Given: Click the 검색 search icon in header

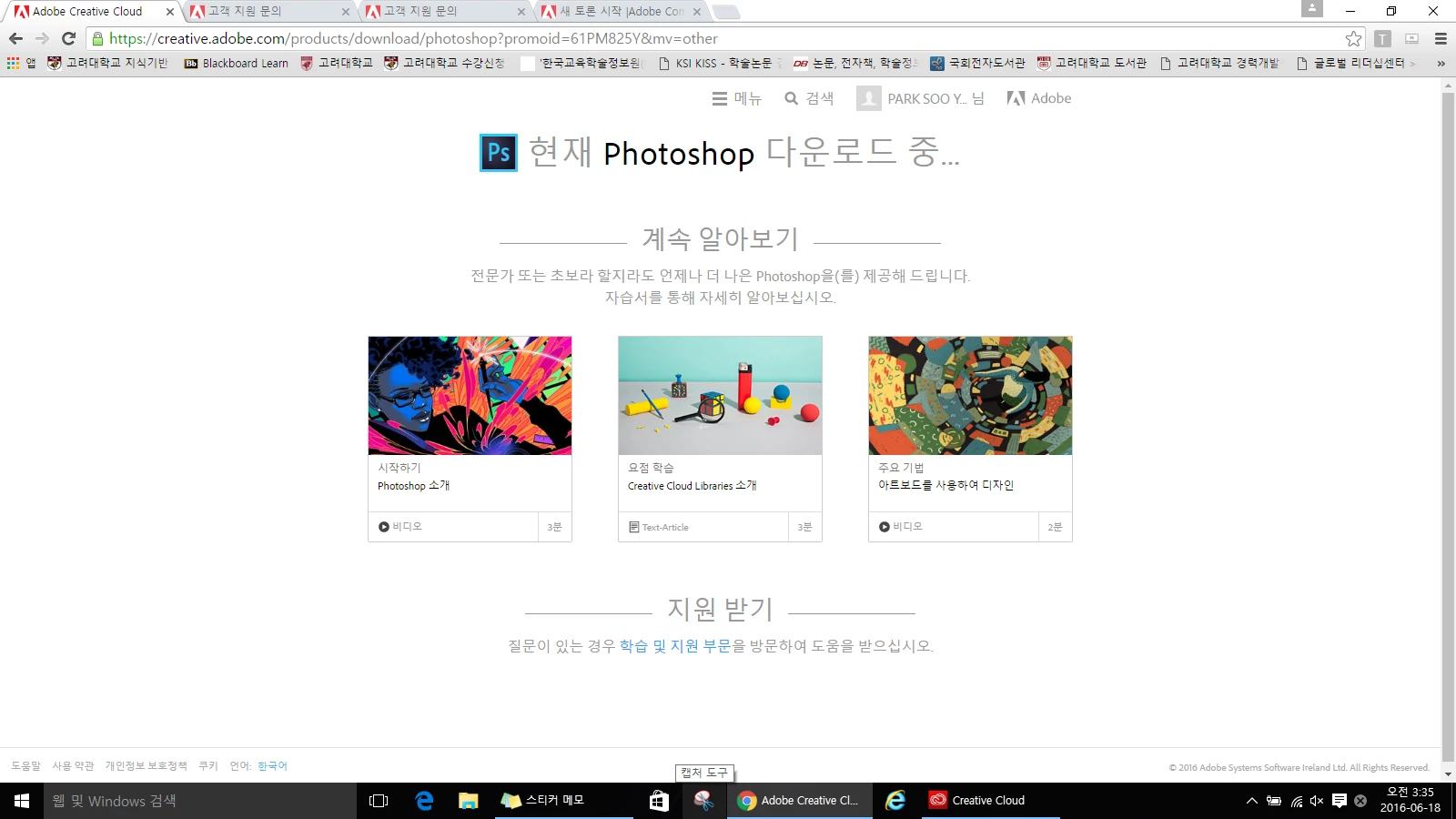Looking at the screenshot, I should (791, 98).
